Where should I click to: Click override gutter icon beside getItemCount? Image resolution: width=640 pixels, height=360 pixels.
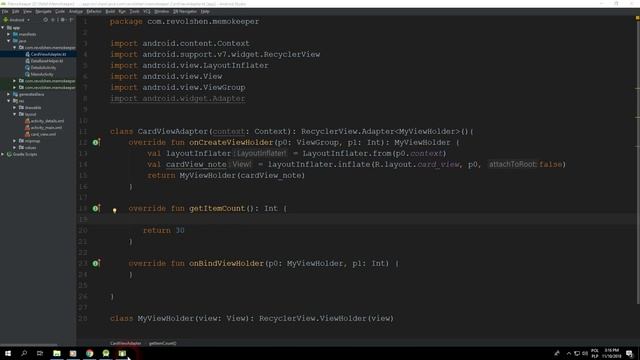(96, 209)
